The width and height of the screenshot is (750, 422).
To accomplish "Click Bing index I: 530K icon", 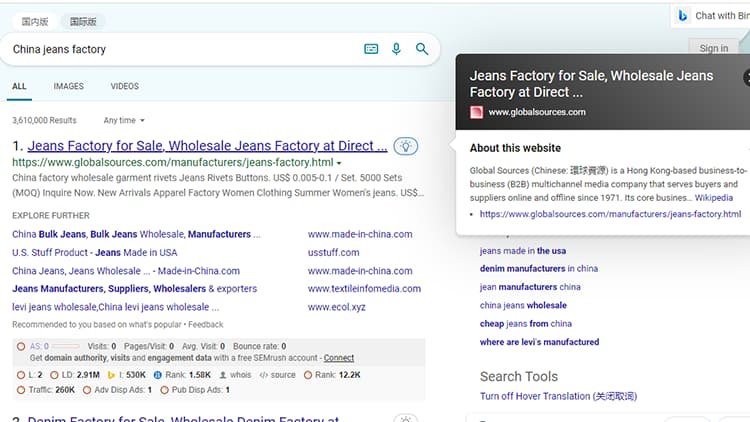I will (x=111, y=375).
